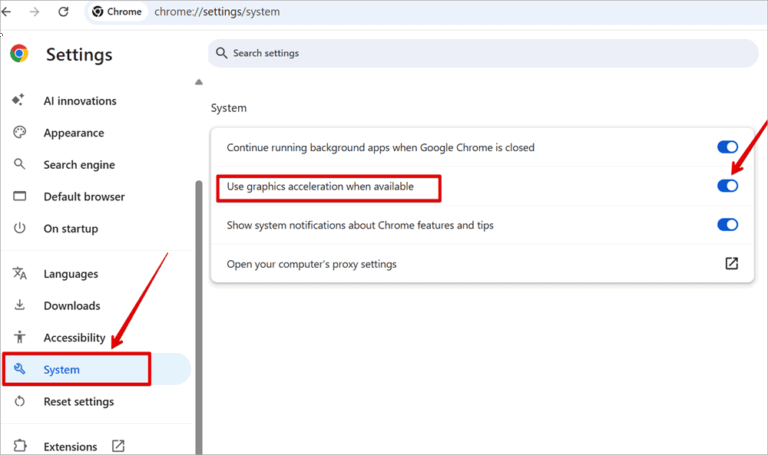Open On startup settings
Viewport: 768px width, 455px height.
coord(71,229)
